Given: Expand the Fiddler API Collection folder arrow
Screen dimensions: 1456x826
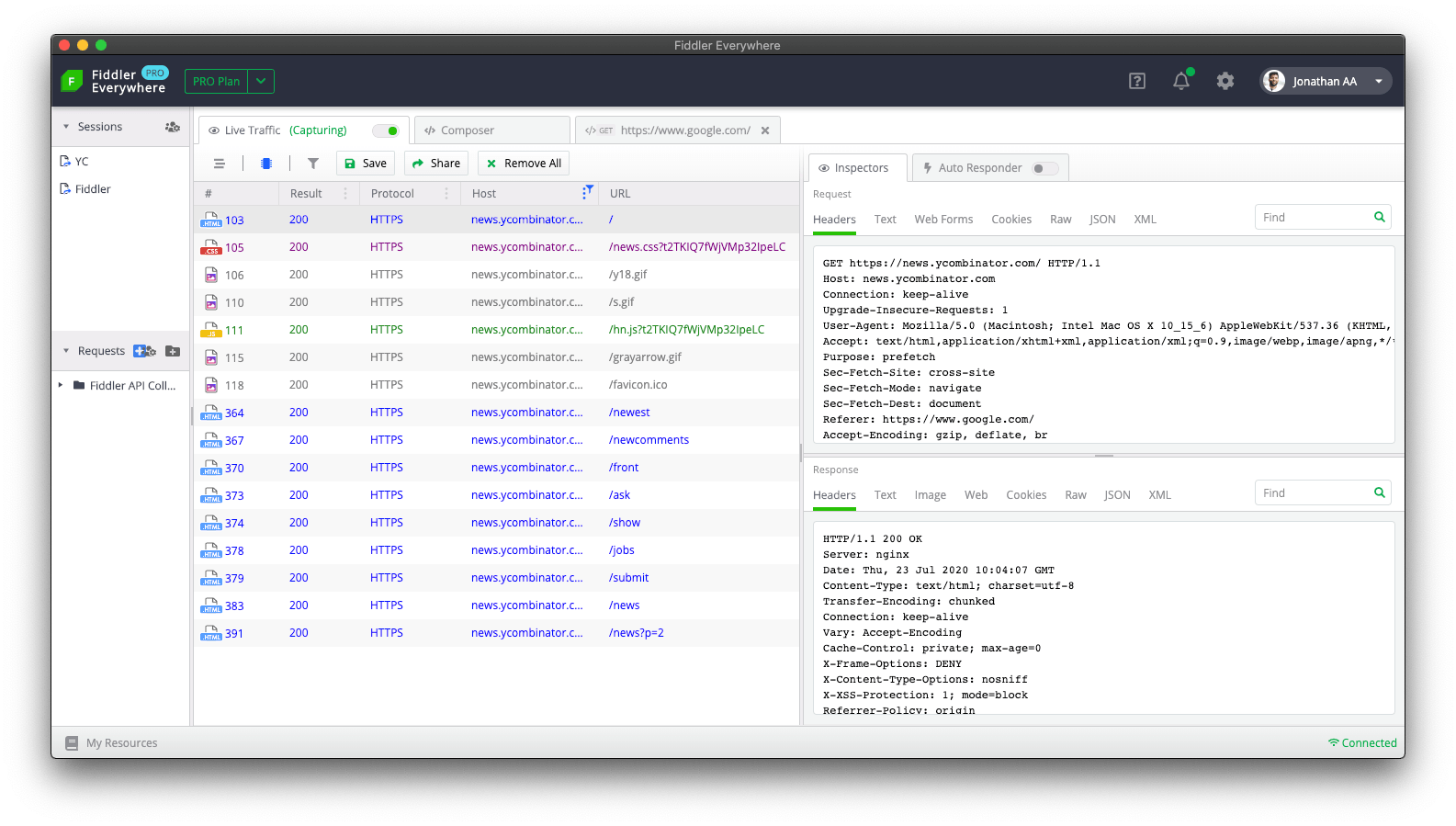Looking at the screenshot, I should (61, 385).
